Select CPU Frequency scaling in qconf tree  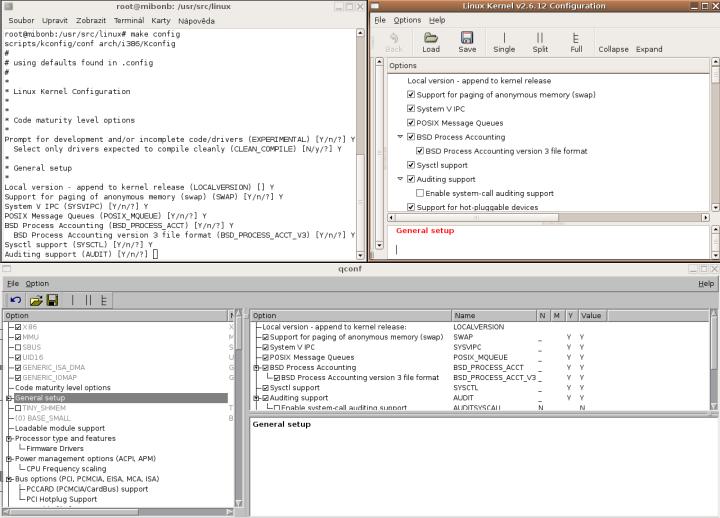point(66,469)
